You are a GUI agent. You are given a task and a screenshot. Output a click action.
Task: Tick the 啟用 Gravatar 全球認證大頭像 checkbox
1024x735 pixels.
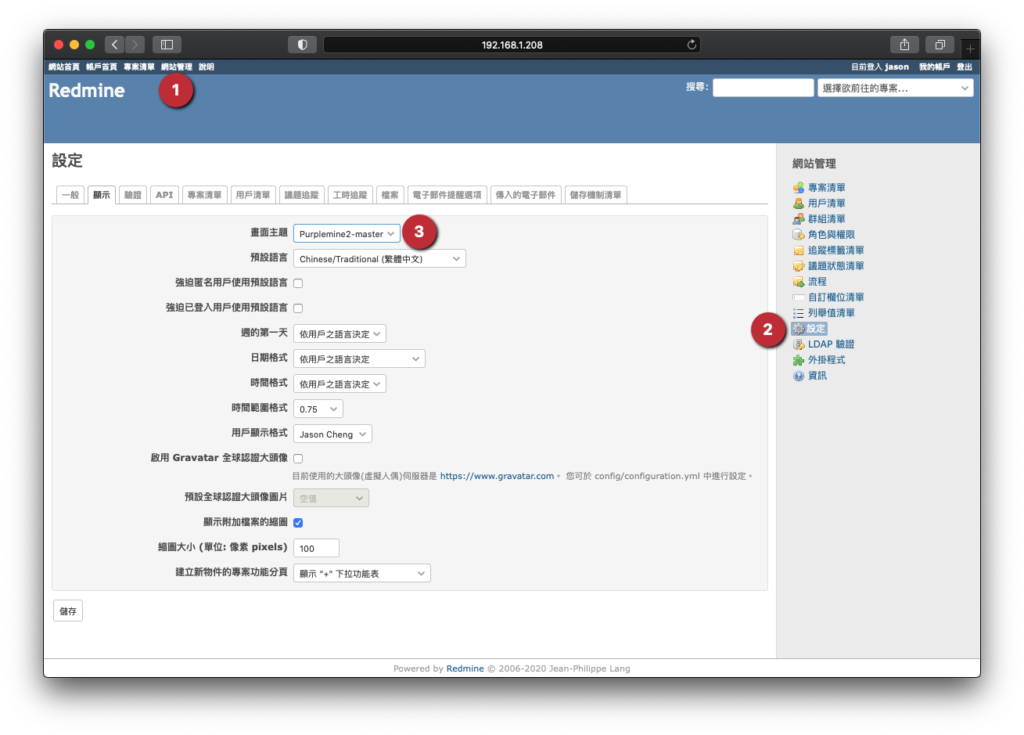point(298,458)
